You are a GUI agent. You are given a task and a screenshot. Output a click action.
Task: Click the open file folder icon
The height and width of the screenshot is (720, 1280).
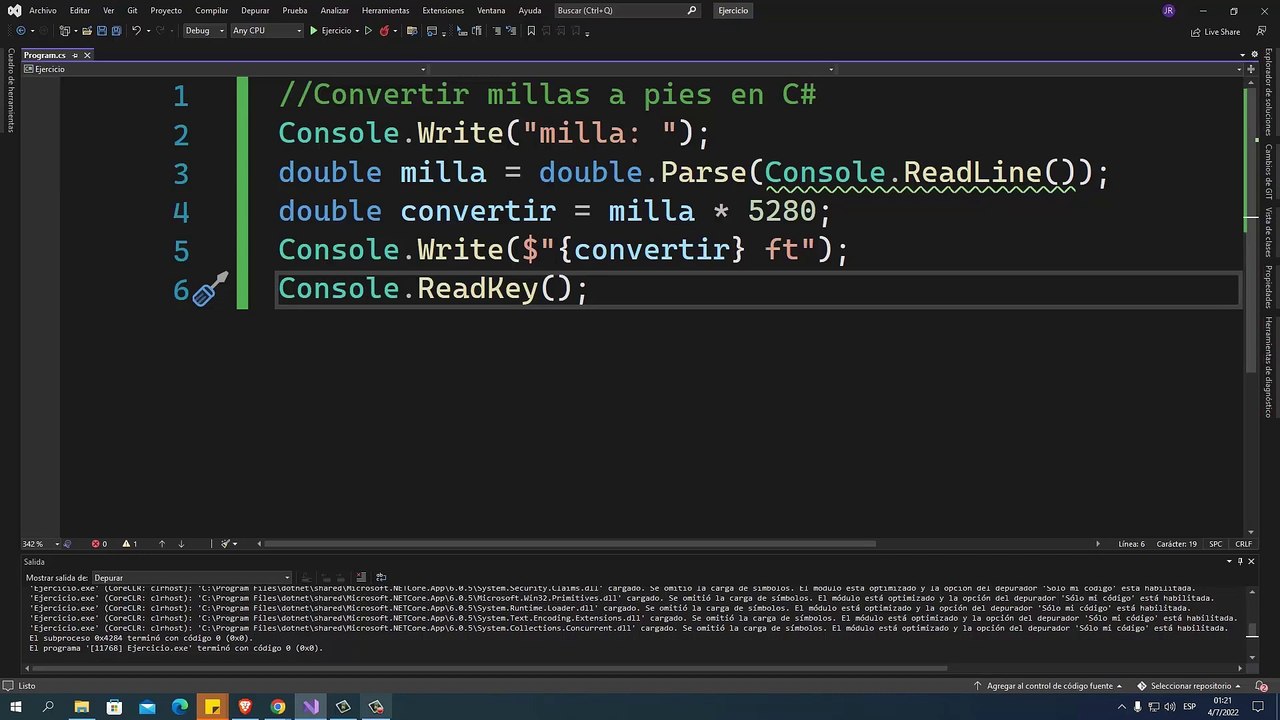(87, 30)
